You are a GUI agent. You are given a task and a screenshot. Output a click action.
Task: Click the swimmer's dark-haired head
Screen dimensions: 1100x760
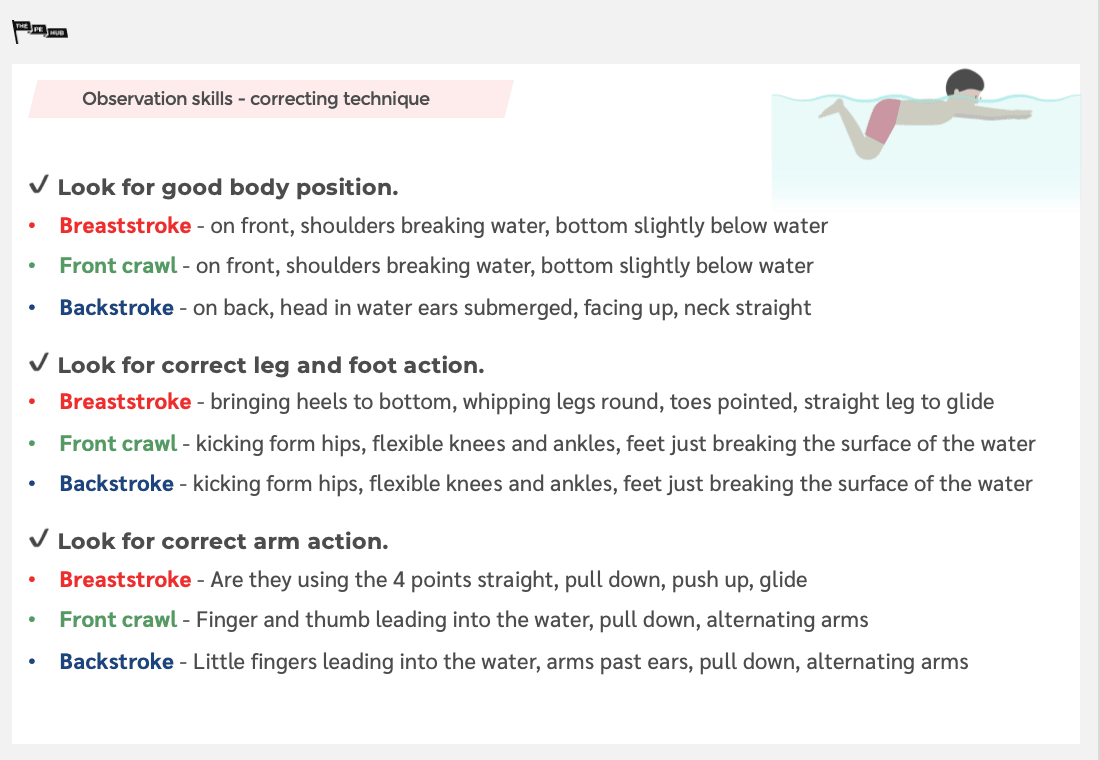965,84
